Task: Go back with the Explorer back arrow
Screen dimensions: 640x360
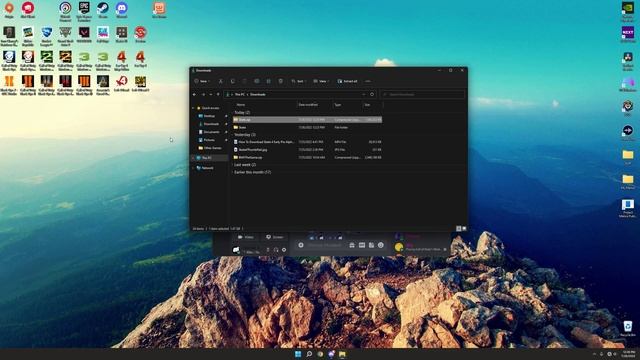Action: pyautogui.click(x=195, y=94)
